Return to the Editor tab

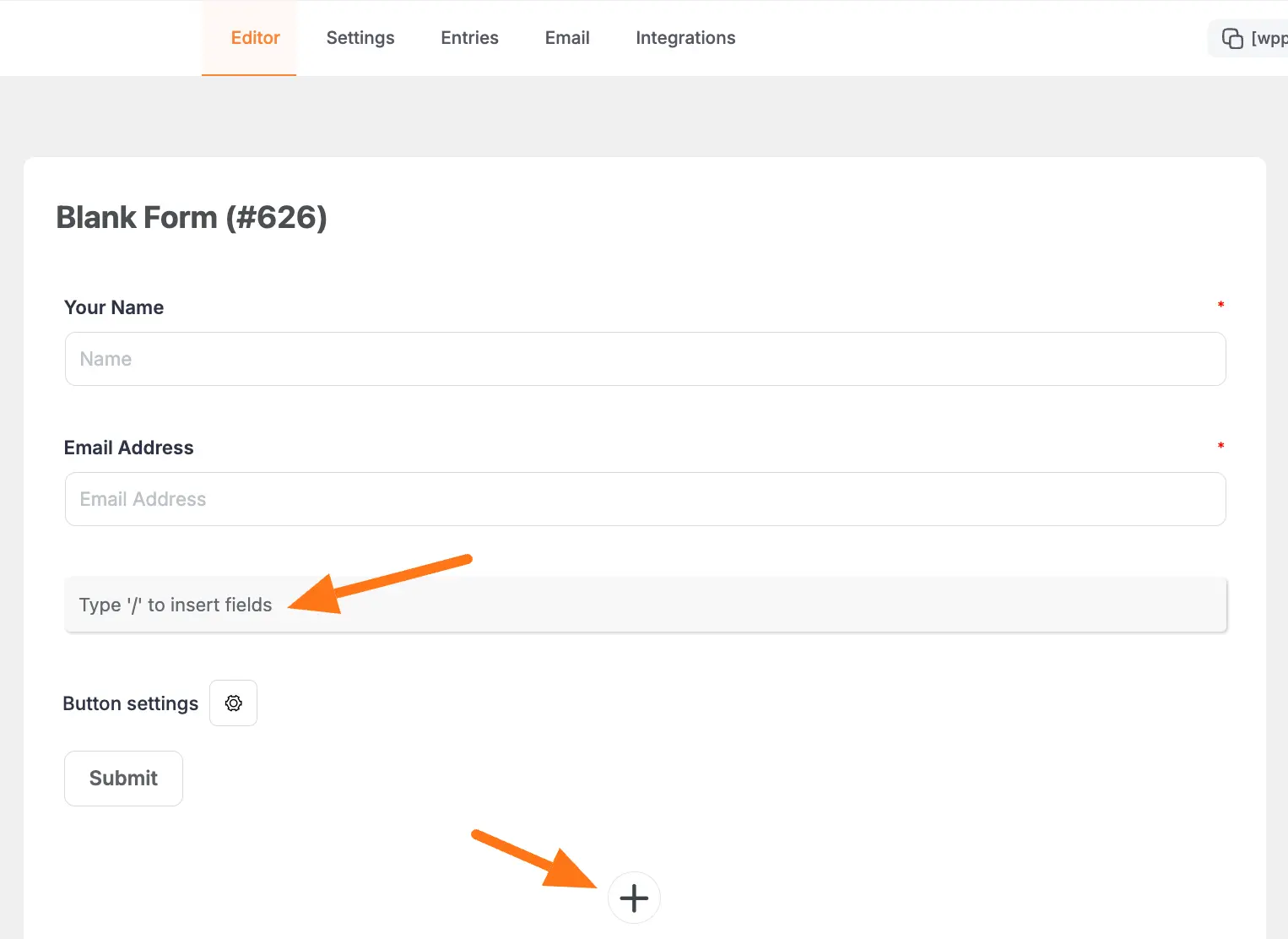(x=255, y=37)
